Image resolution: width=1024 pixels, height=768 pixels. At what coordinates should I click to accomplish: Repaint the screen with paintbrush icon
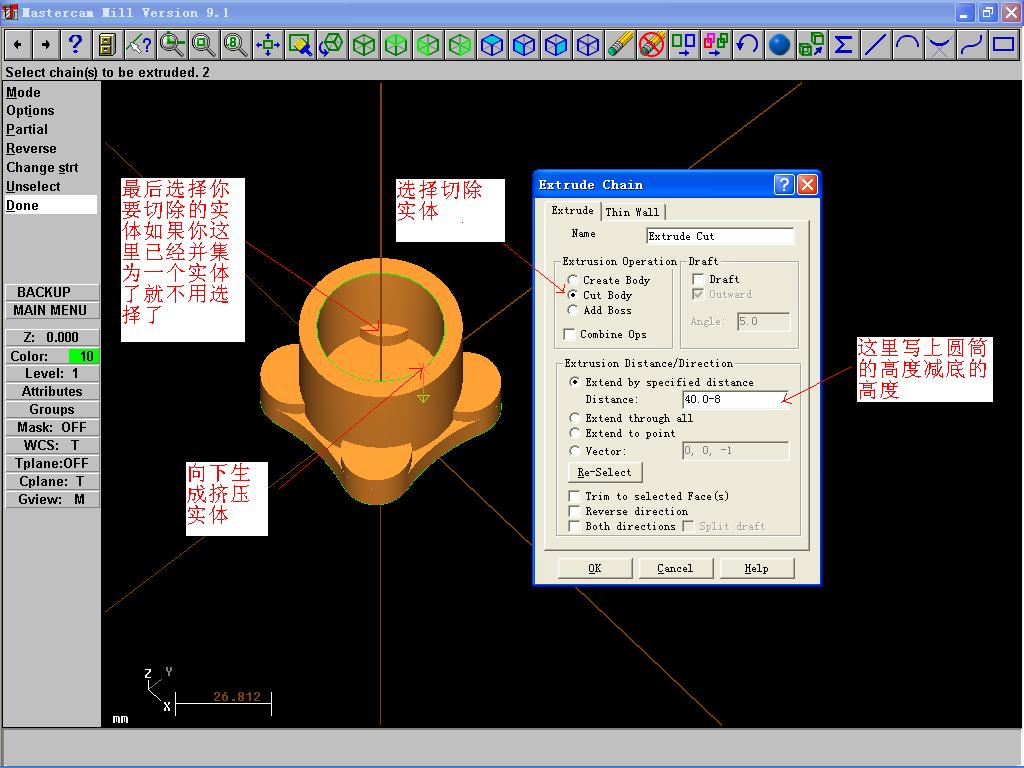300,45
